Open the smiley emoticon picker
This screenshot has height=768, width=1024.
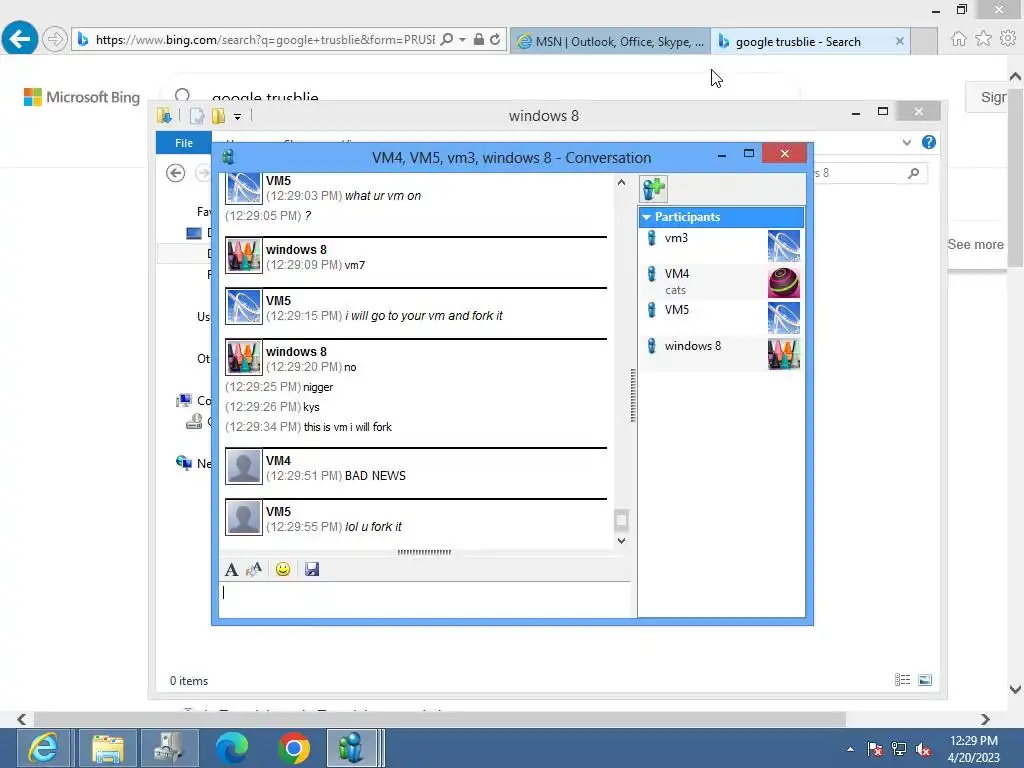click(x=283, y=569)
